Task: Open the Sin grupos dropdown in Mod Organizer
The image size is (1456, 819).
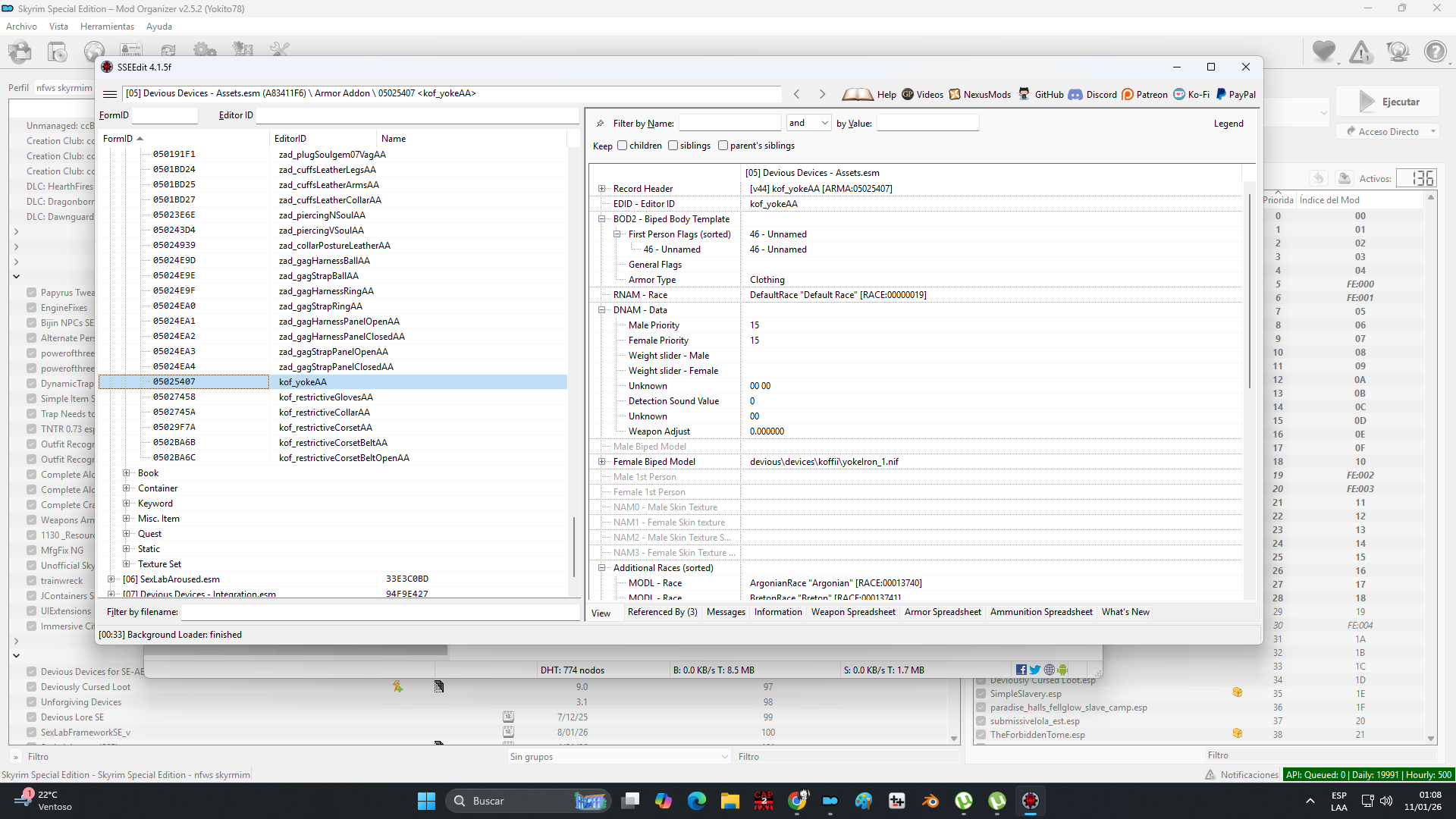Action: pyautogui.click(x=619, y=757)
